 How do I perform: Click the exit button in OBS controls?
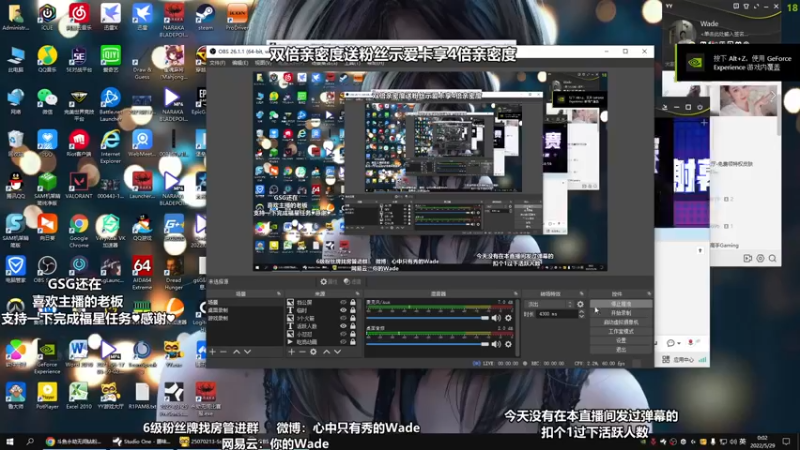pos(621,349)
